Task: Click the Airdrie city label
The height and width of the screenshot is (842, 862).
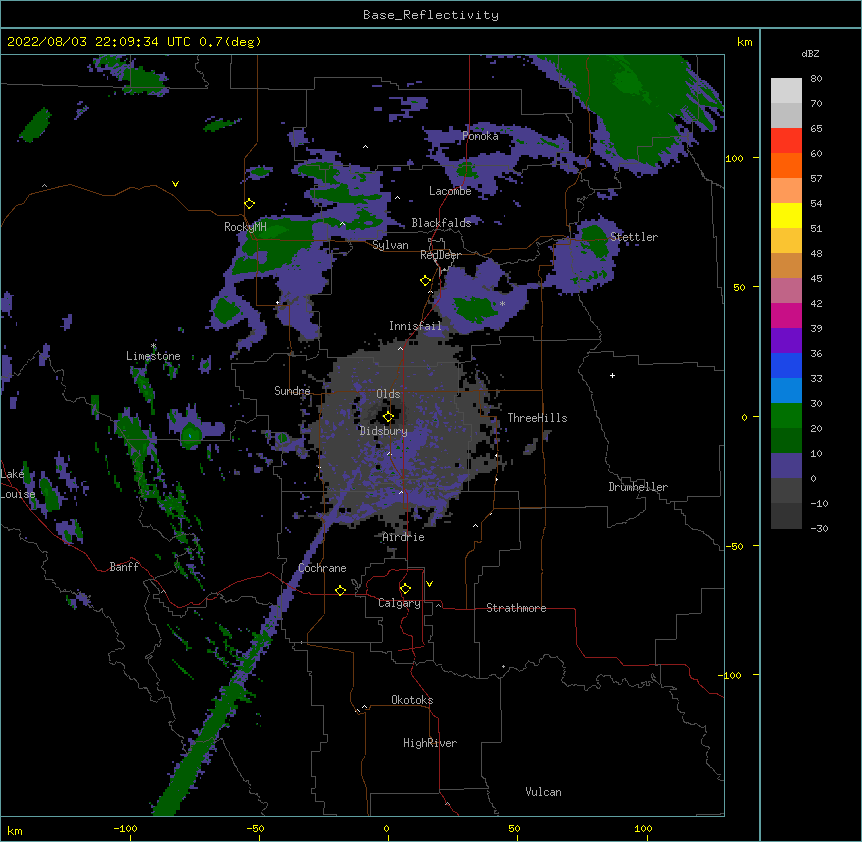Action: point(404,537)
